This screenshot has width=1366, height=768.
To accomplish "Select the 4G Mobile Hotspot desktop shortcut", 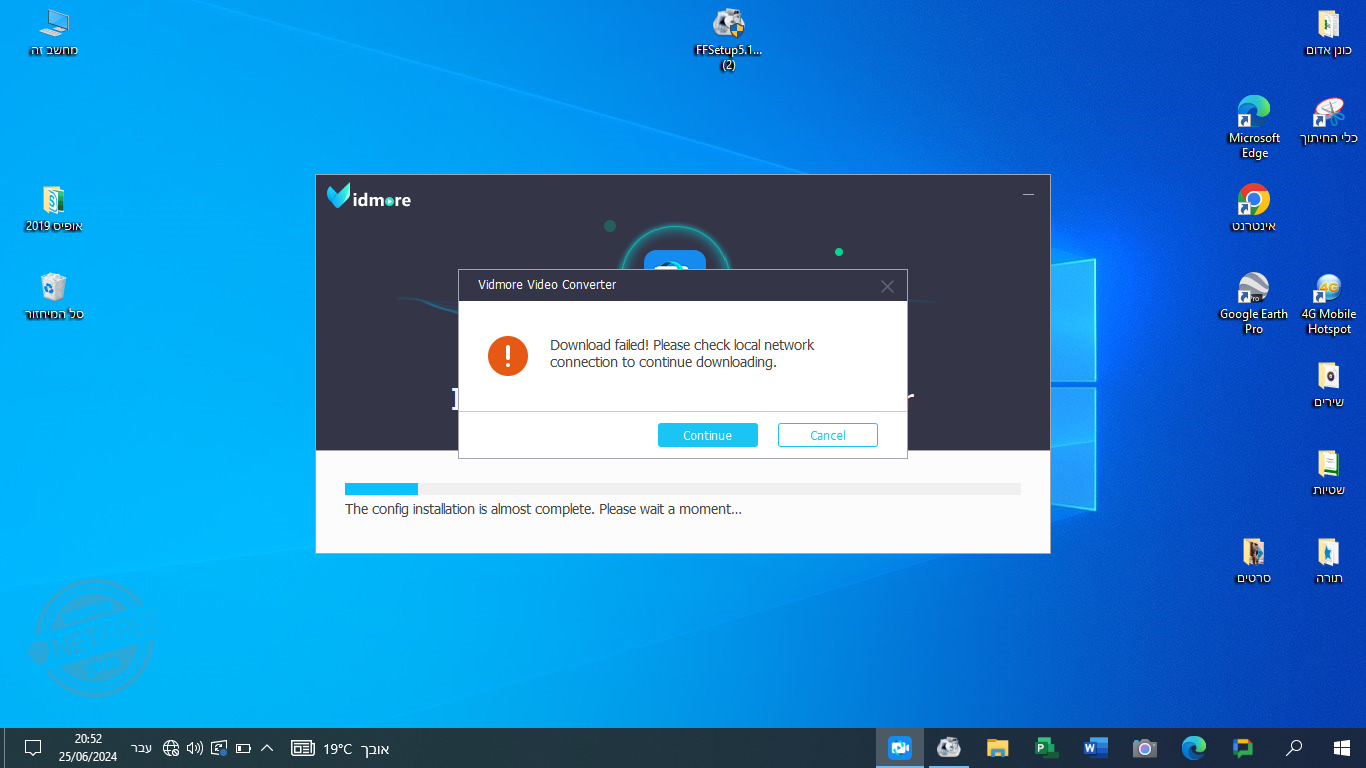I will click(x=1328, y=304).
